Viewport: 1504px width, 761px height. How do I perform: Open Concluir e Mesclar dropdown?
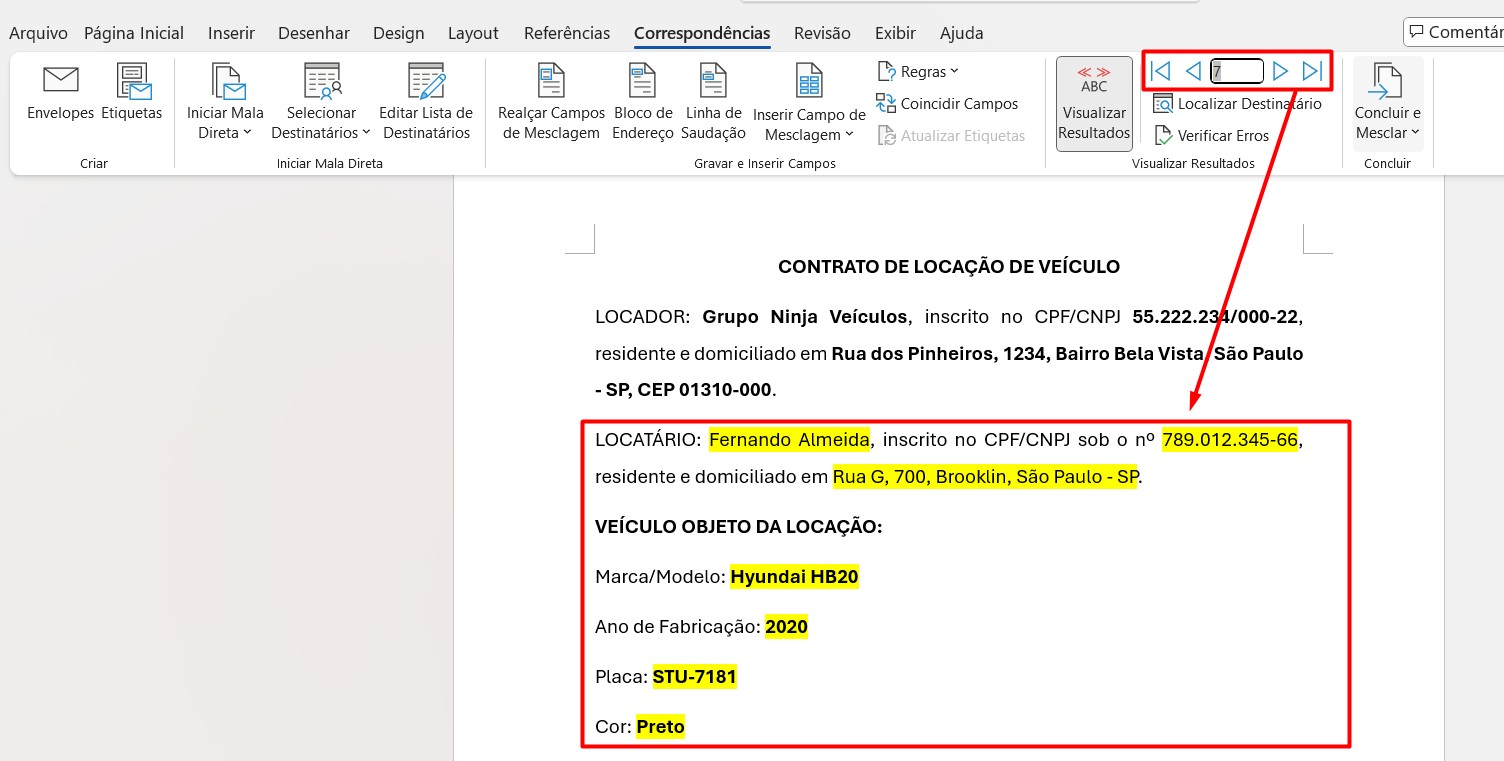click(x=1388, y=102)
